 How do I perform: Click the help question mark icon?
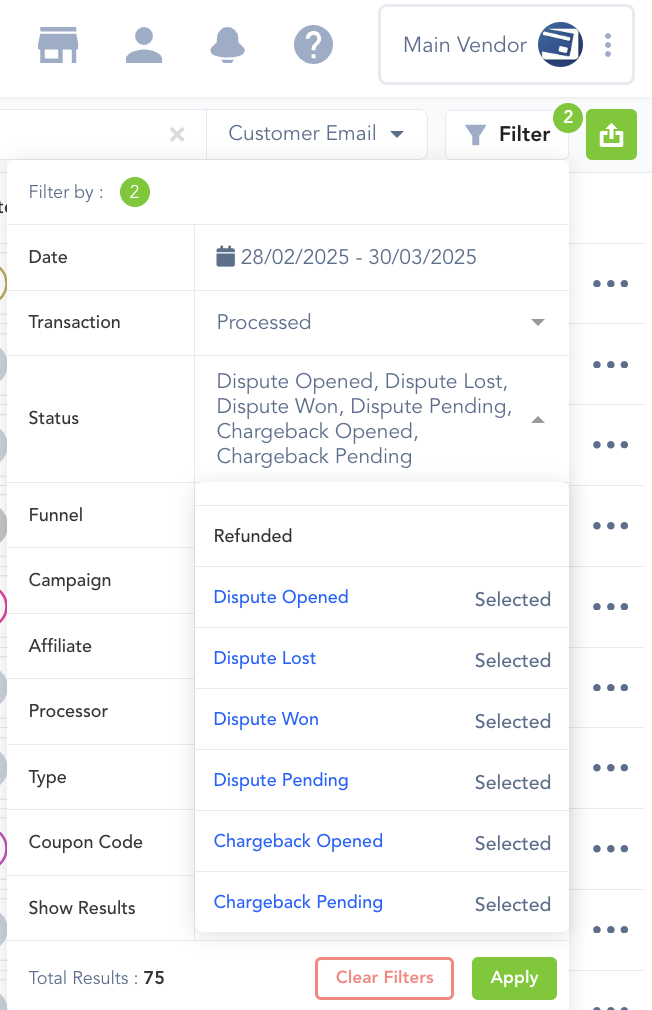click(x=313, y=44)
